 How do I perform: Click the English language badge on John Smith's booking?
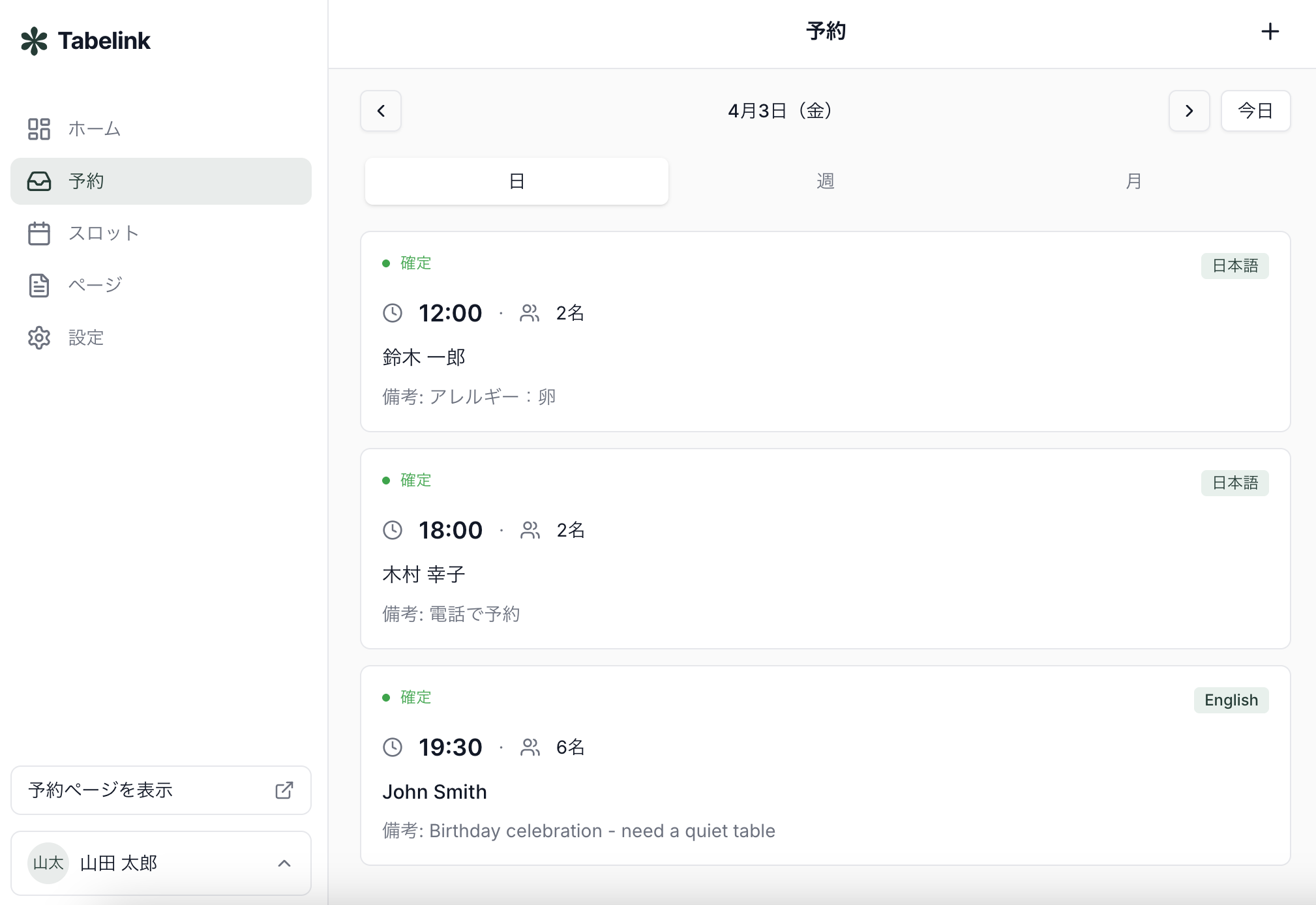(x=1231, y=700)
